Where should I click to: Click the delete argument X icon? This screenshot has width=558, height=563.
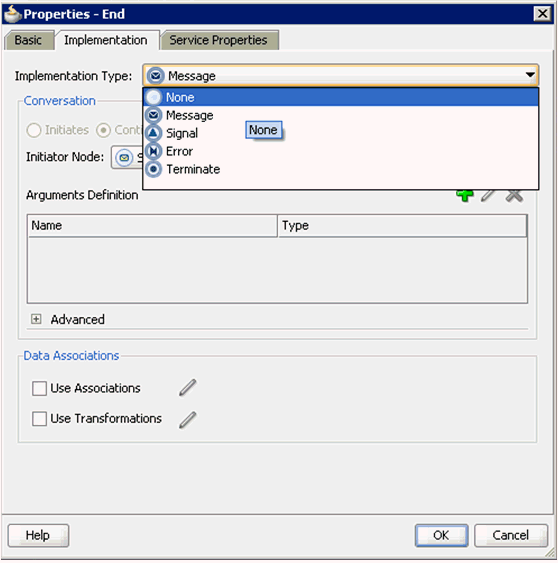[x=514, y=196]
